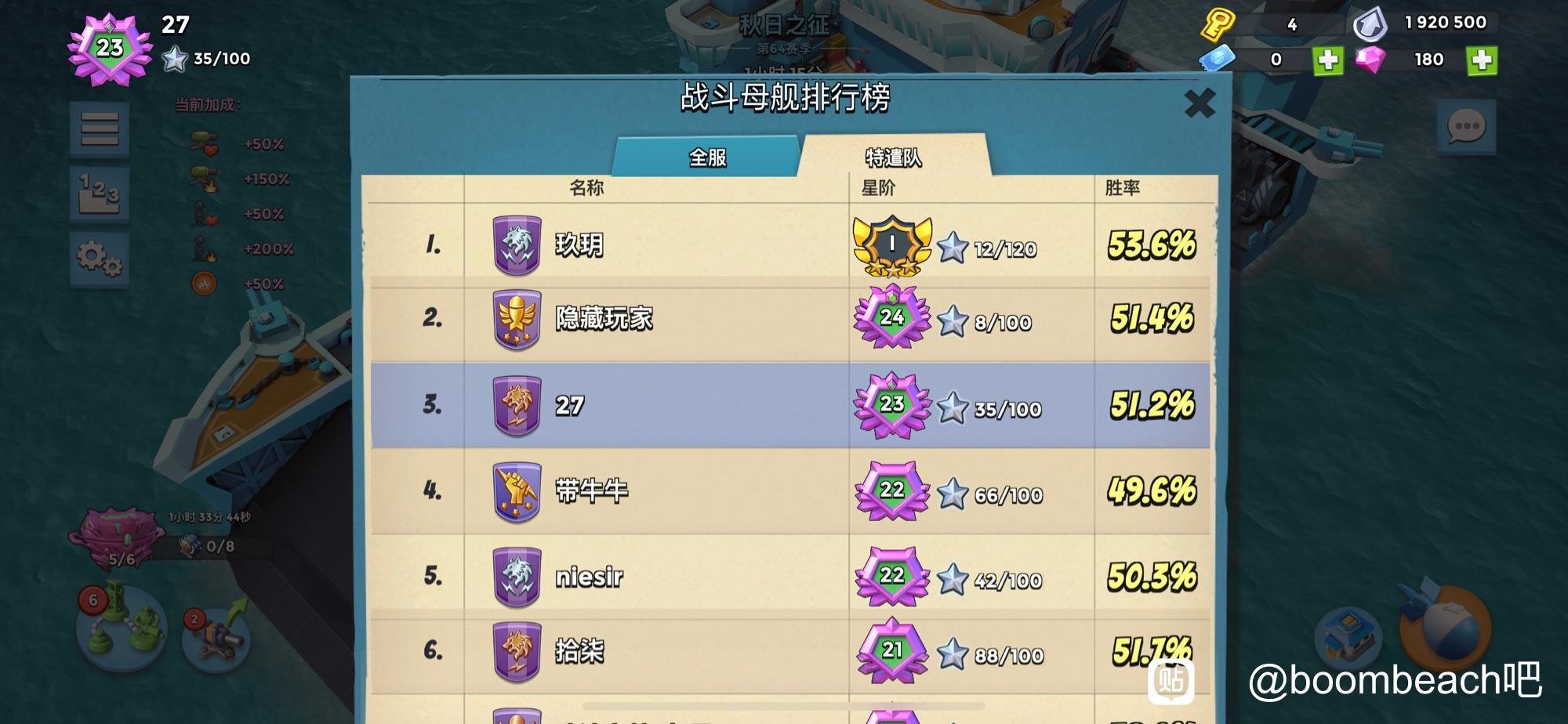Select player 玖玥 in first row
The width and height of the screenshot is (1568, 724).
pyautogui.click(x=790, y=245)
